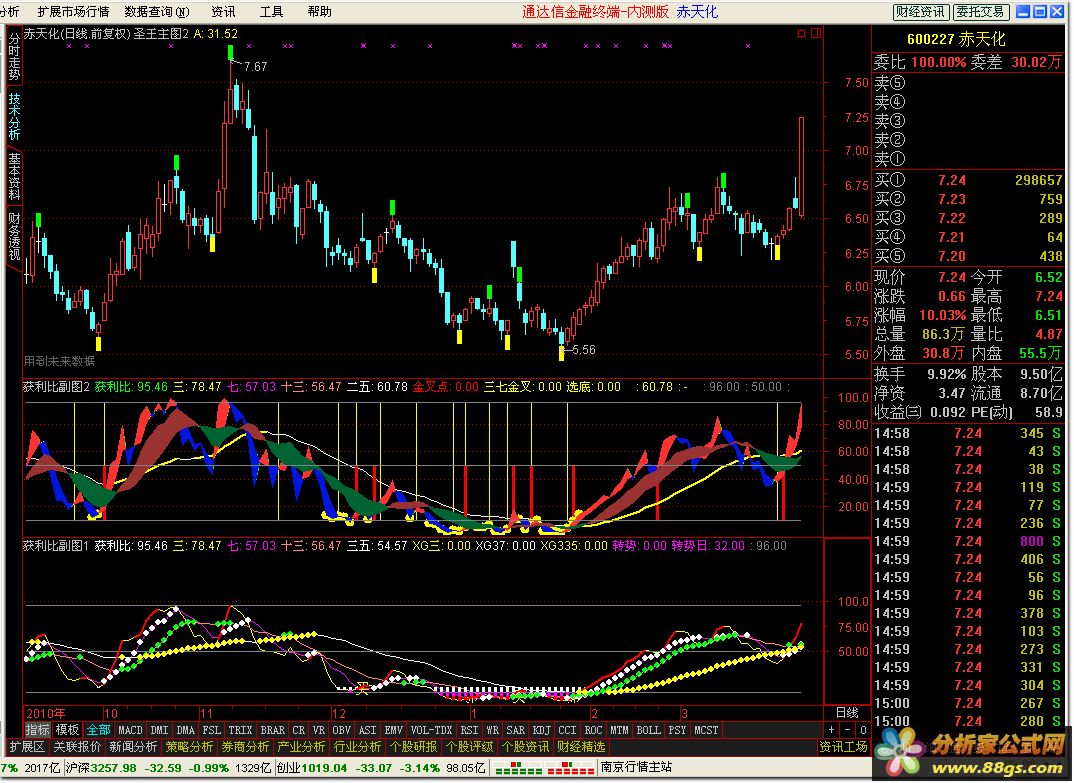Screen dimensions: 1074x783
Task: Choose the BRAR indicator
Action: tap(273, 730)
